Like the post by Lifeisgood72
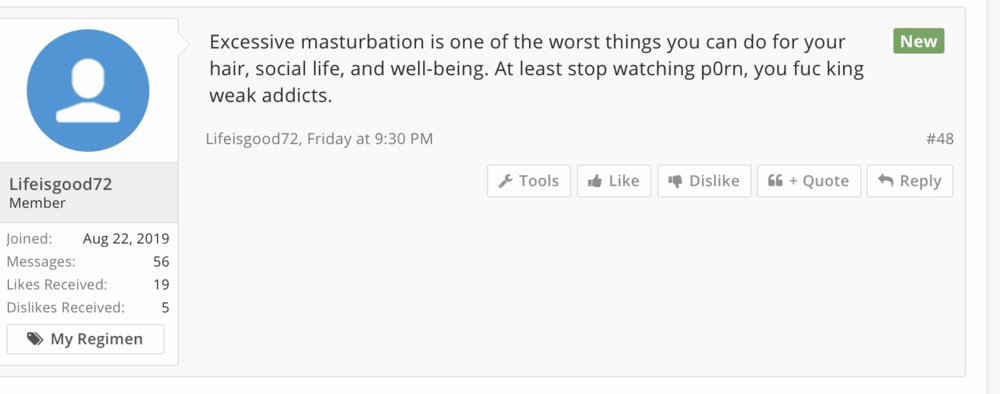The image size is (1000, 394). coord(614,181)
